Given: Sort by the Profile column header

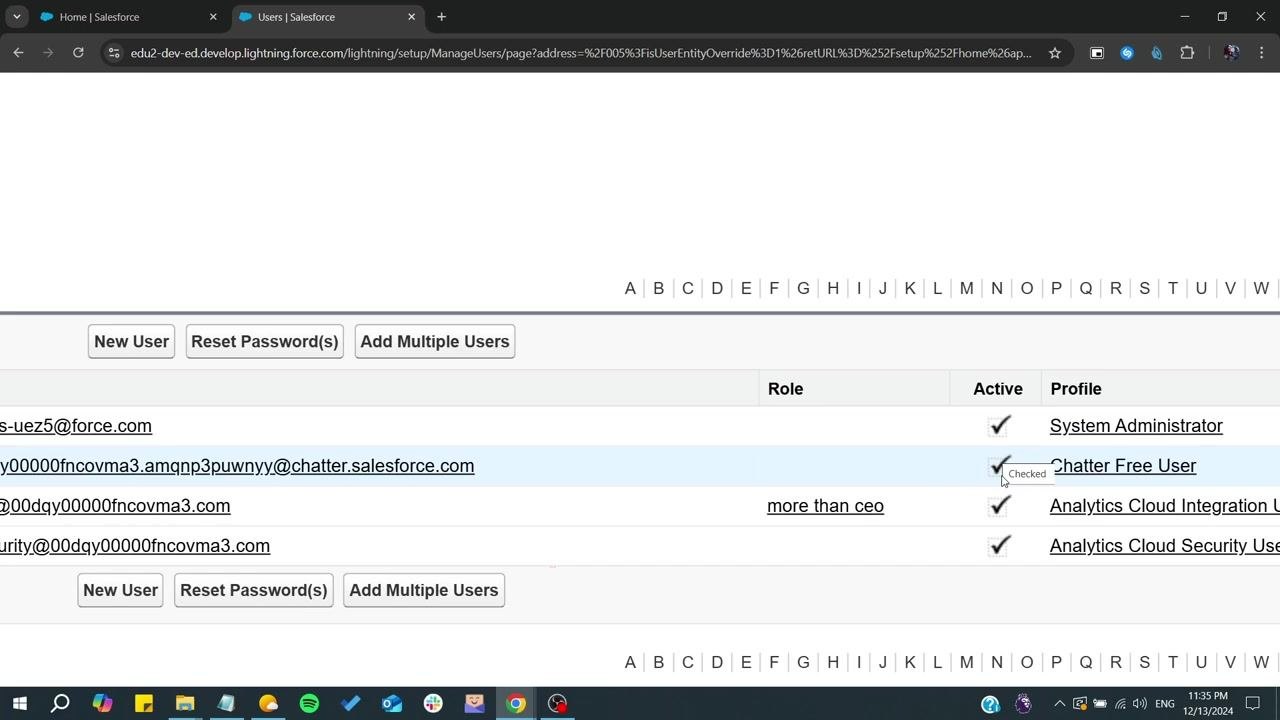Looking at the screenshot, I should point(1076,389).
